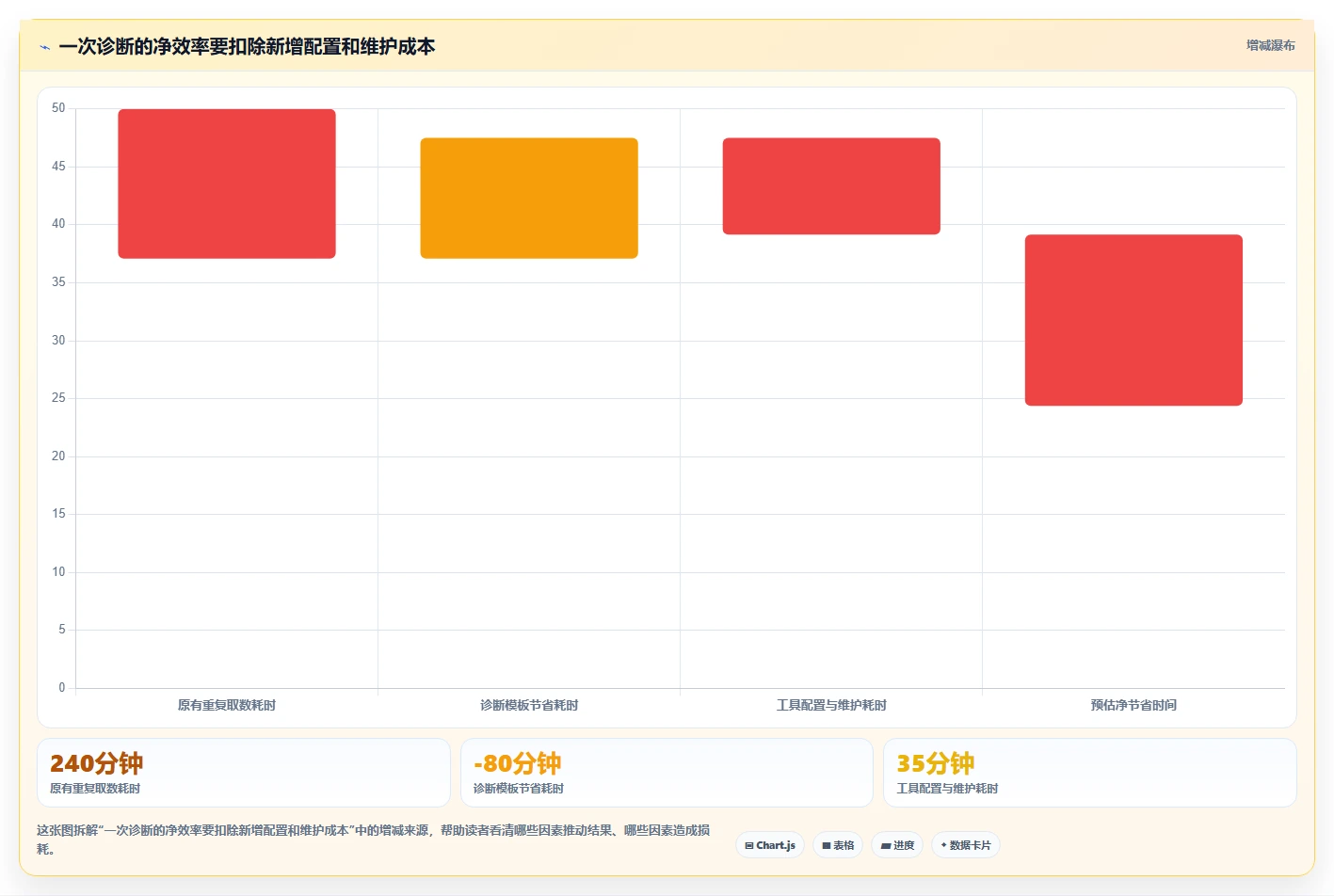Select the red 工具配置与维护耗时 bar
Image resolution: width=1334 pixels, height=896 pixels.
[831, 186]
